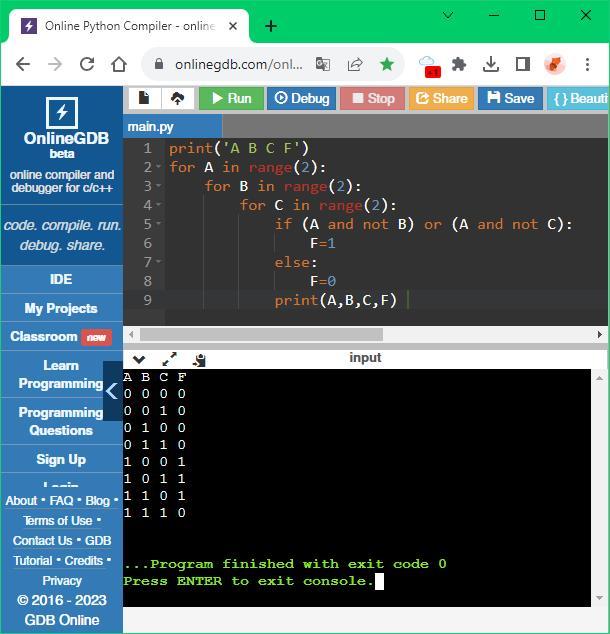610x634 pixels.
Task: Fold the else block on line 7
Action: 158,262
